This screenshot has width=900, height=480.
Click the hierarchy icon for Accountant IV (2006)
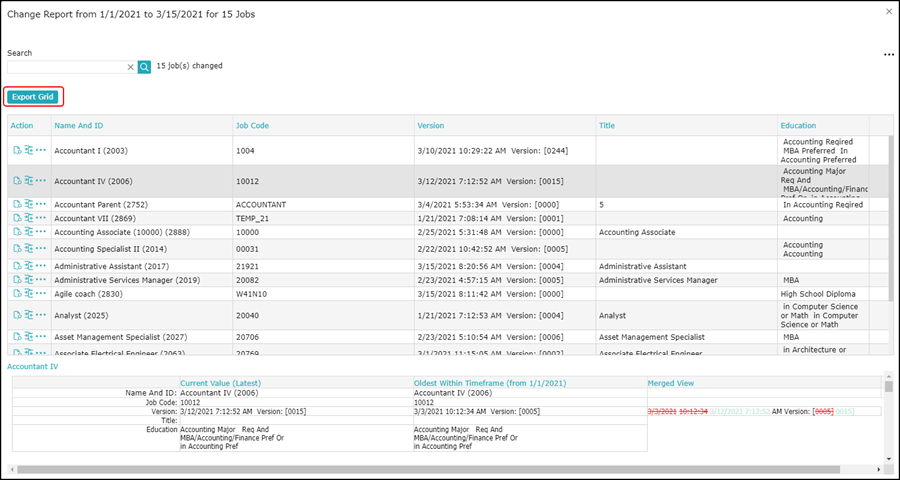click(29, 180)
